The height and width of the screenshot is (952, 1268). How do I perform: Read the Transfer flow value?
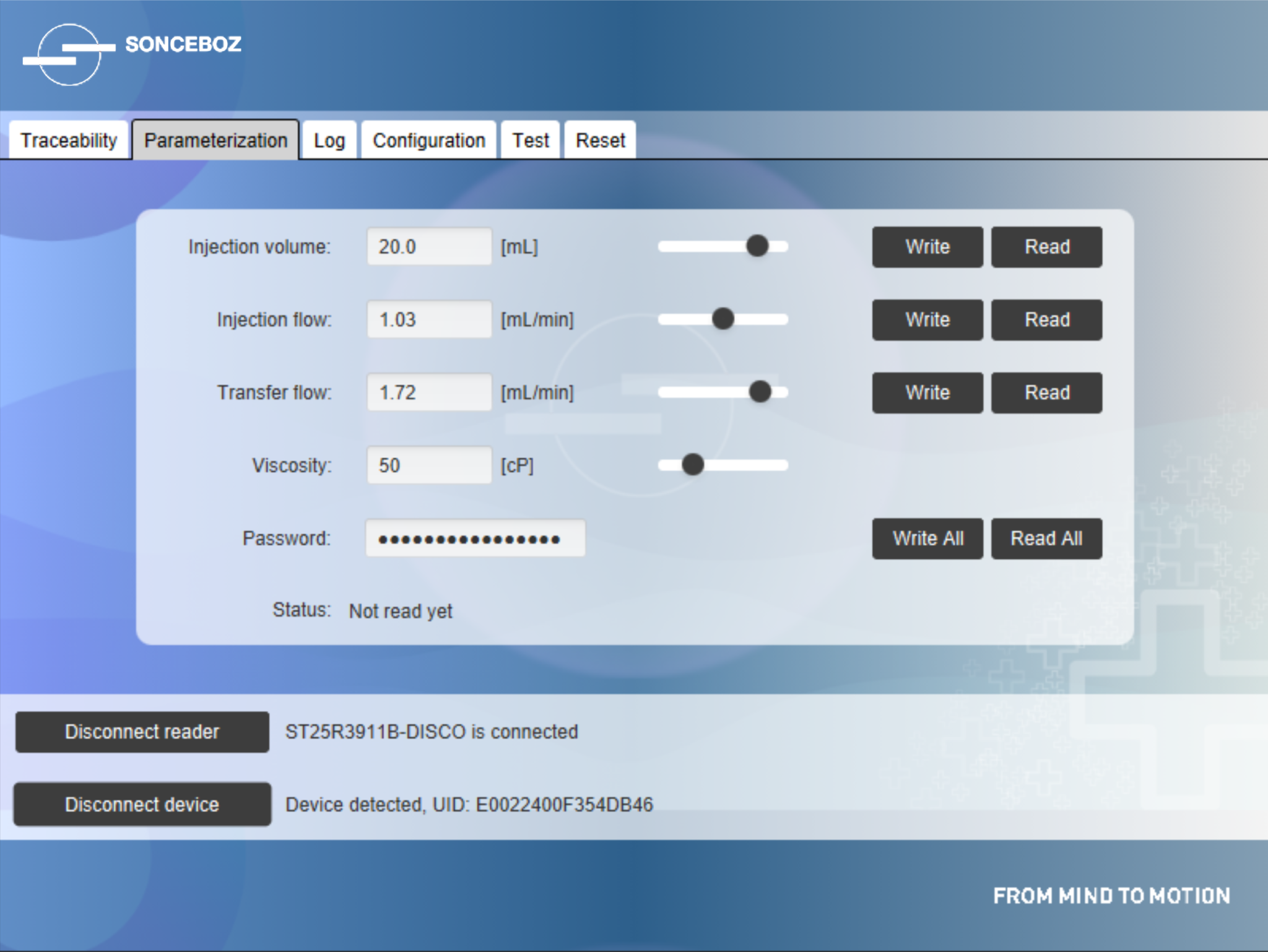(1046, 392)
